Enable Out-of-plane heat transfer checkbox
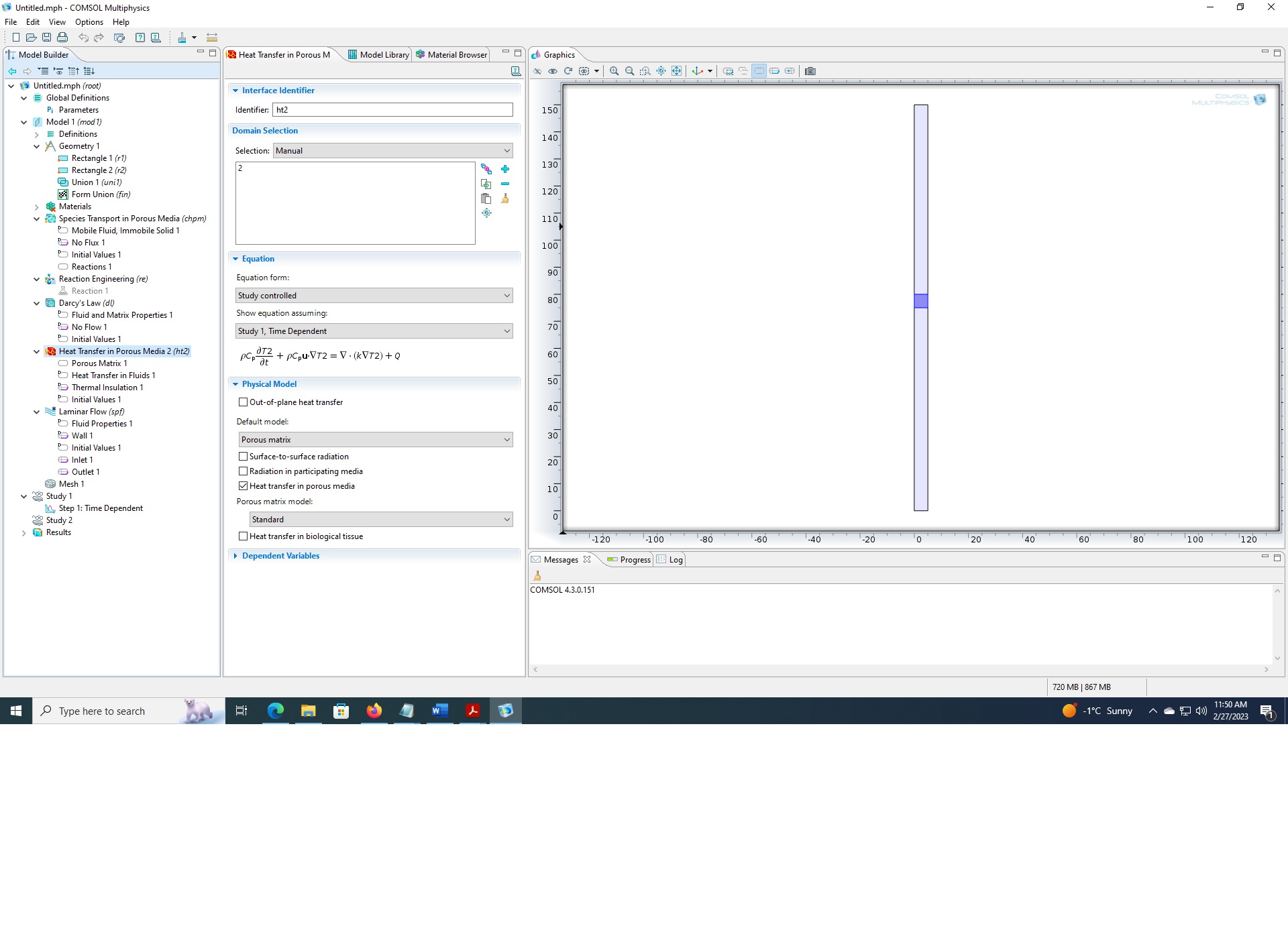1288x932 pixels. tap(244, 402)
